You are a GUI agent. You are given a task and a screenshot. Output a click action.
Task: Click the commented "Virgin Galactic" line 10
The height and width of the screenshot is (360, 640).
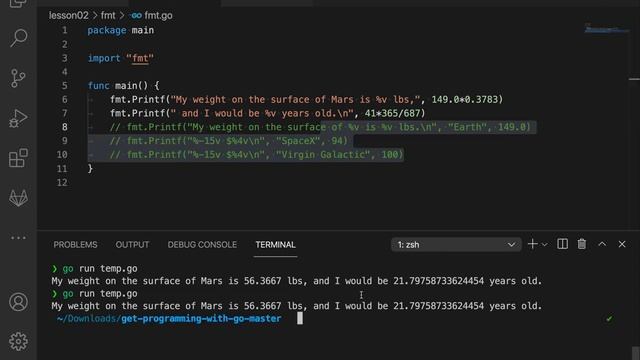coord(256,155)
